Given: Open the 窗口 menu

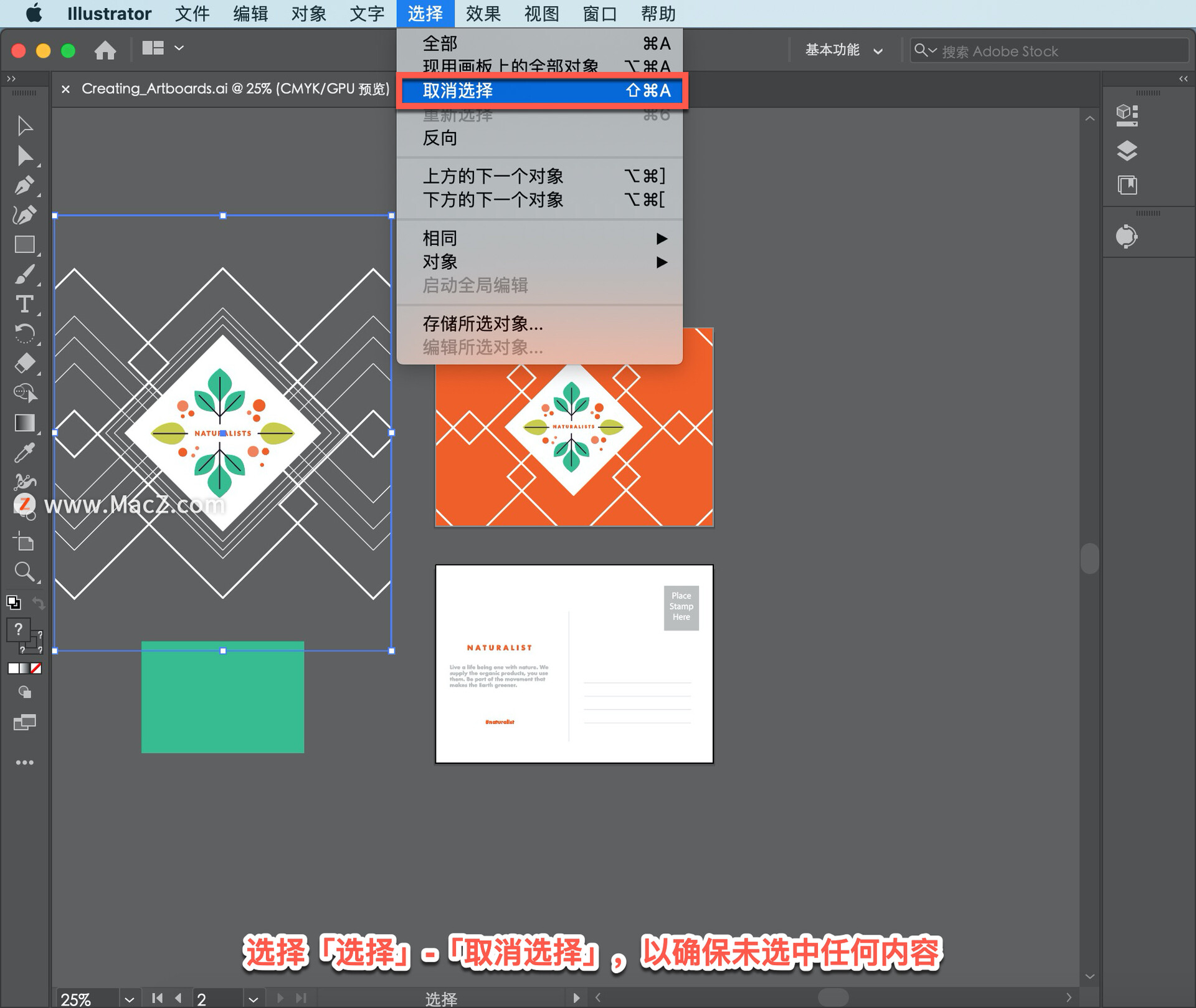Looking at the screenshot, I should point(599,13).
